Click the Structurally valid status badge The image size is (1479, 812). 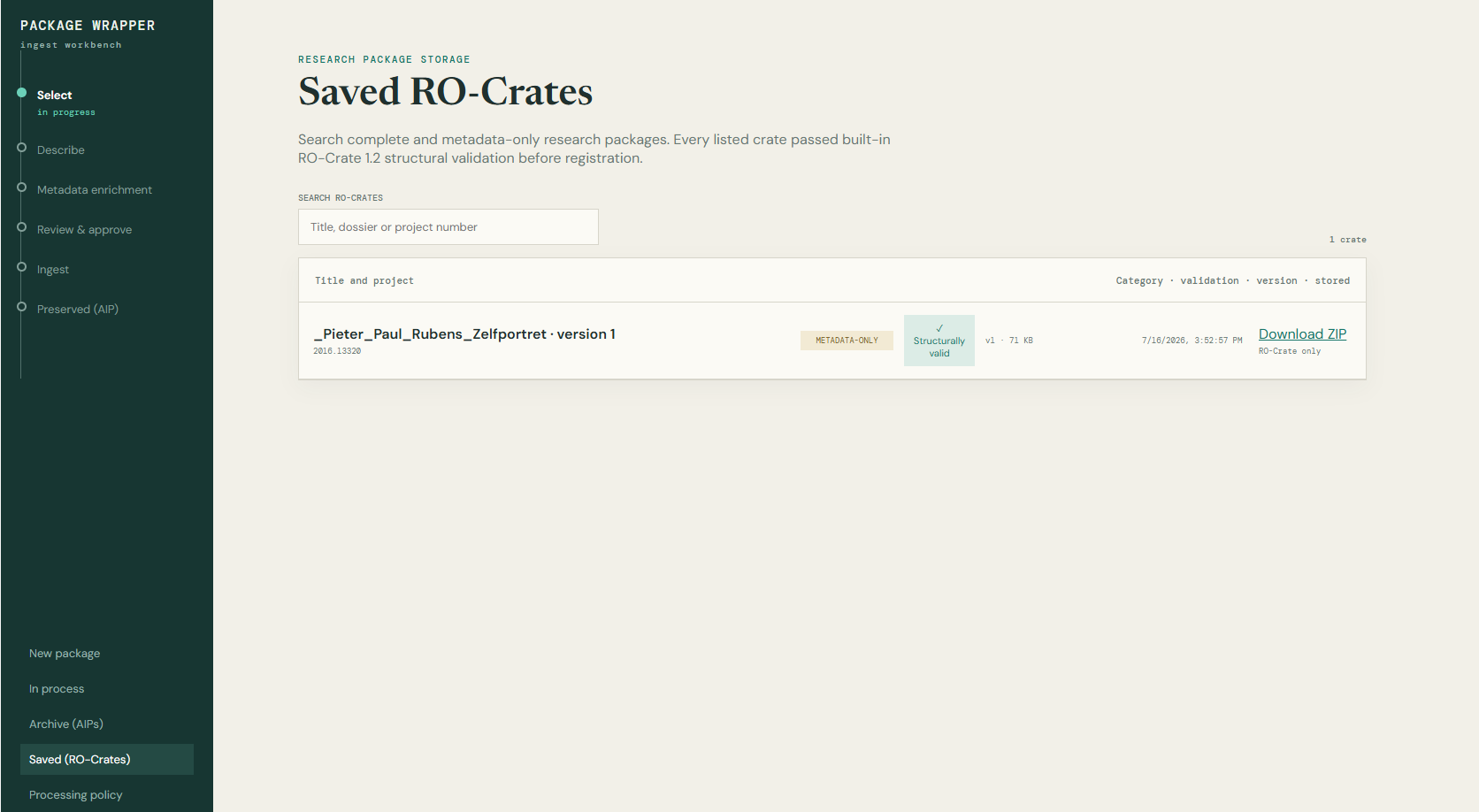939,341
